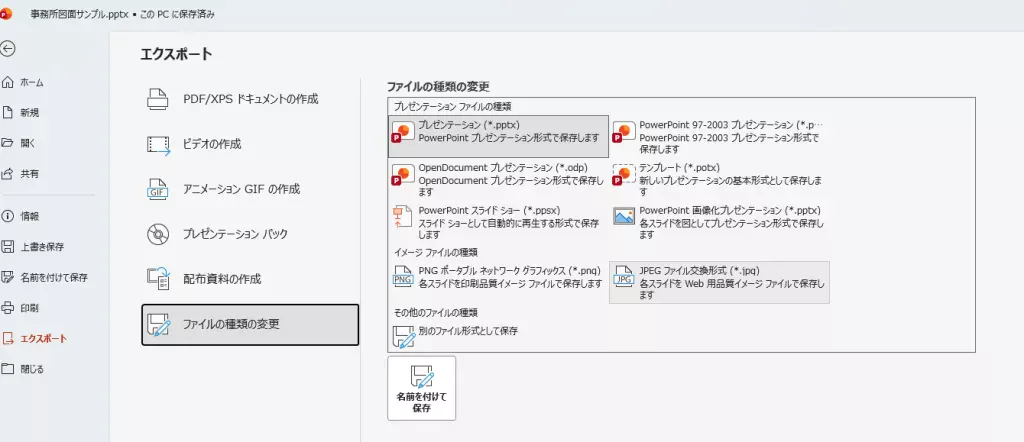Click the Info (情報) circle icon
This screenshot has height=442, width=1024.
pyautogui.click(x=8, y=215)
